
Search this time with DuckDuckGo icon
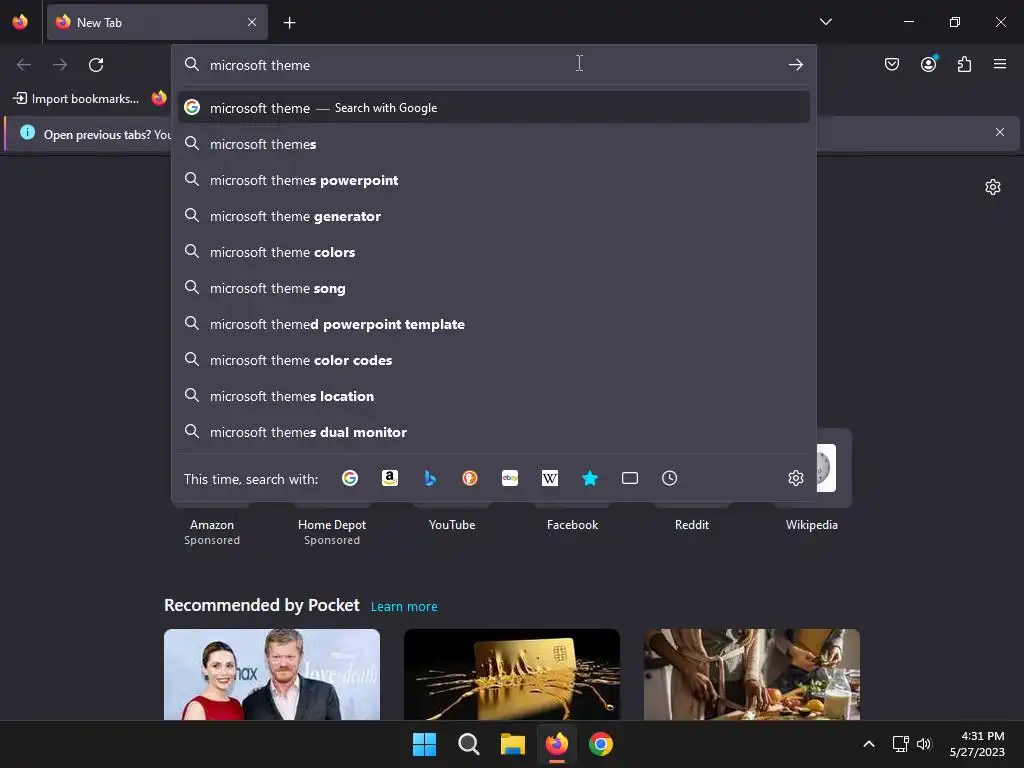tap(470, 478)
